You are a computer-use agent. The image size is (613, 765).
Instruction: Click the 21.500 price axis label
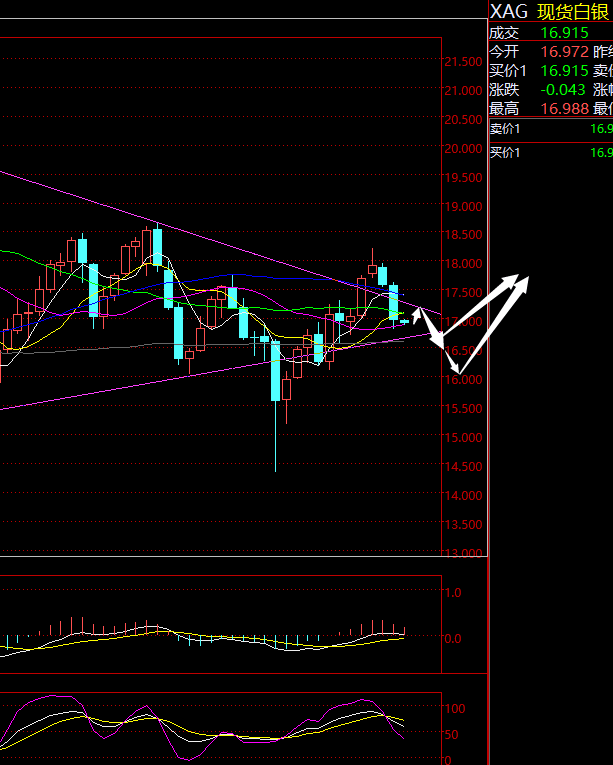463,62
